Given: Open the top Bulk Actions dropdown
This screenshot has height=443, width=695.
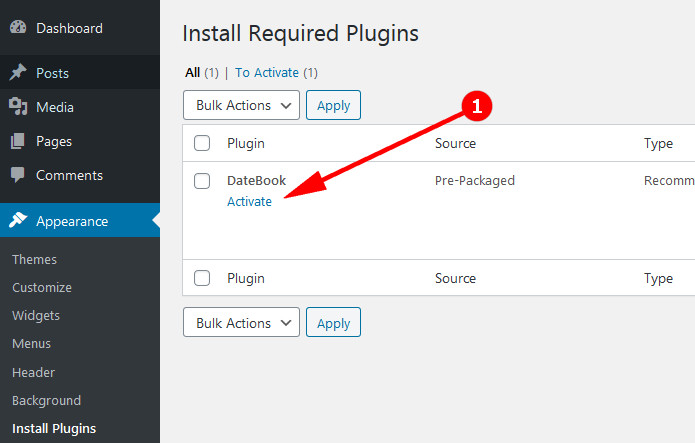Looking at the screenshot, I should (241, 105).
